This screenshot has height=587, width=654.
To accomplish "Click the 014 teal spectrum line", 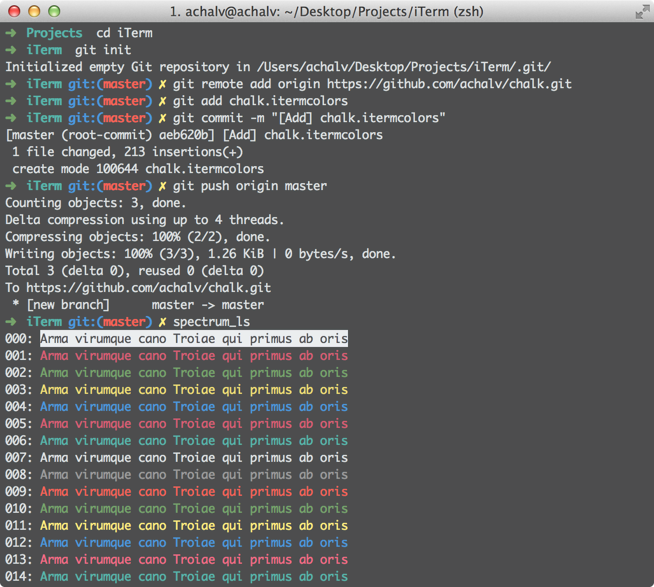I will coord(194,577).
